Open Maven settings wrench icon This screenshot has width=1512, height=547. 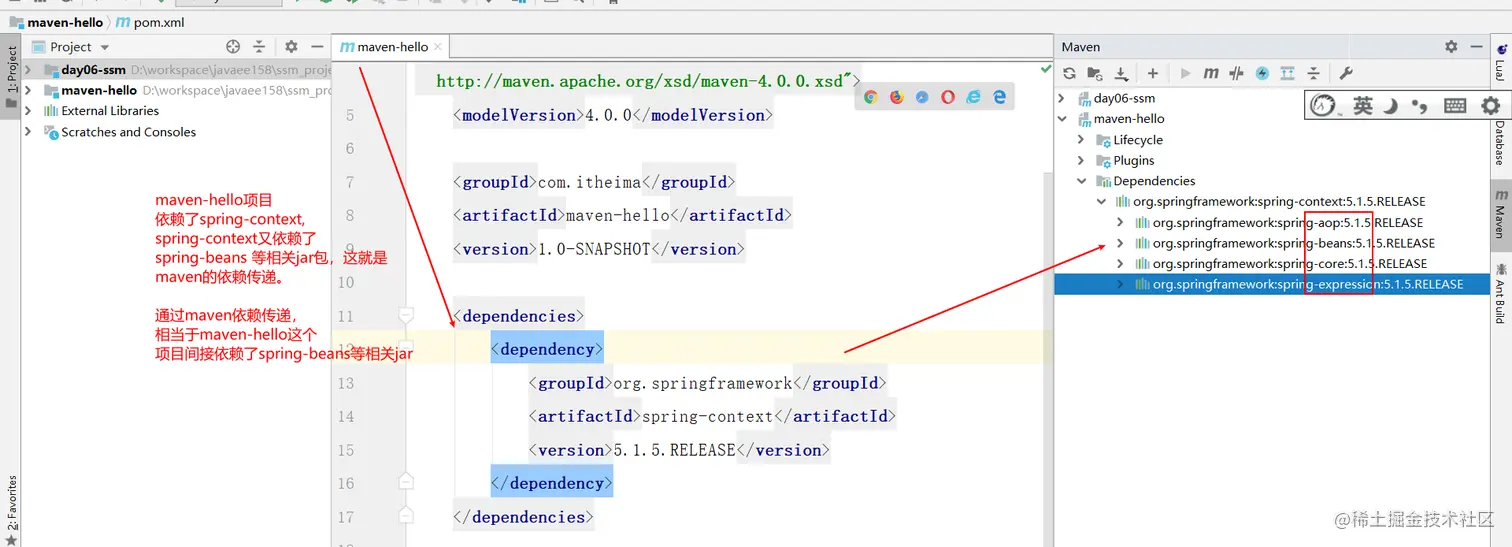1345,73
